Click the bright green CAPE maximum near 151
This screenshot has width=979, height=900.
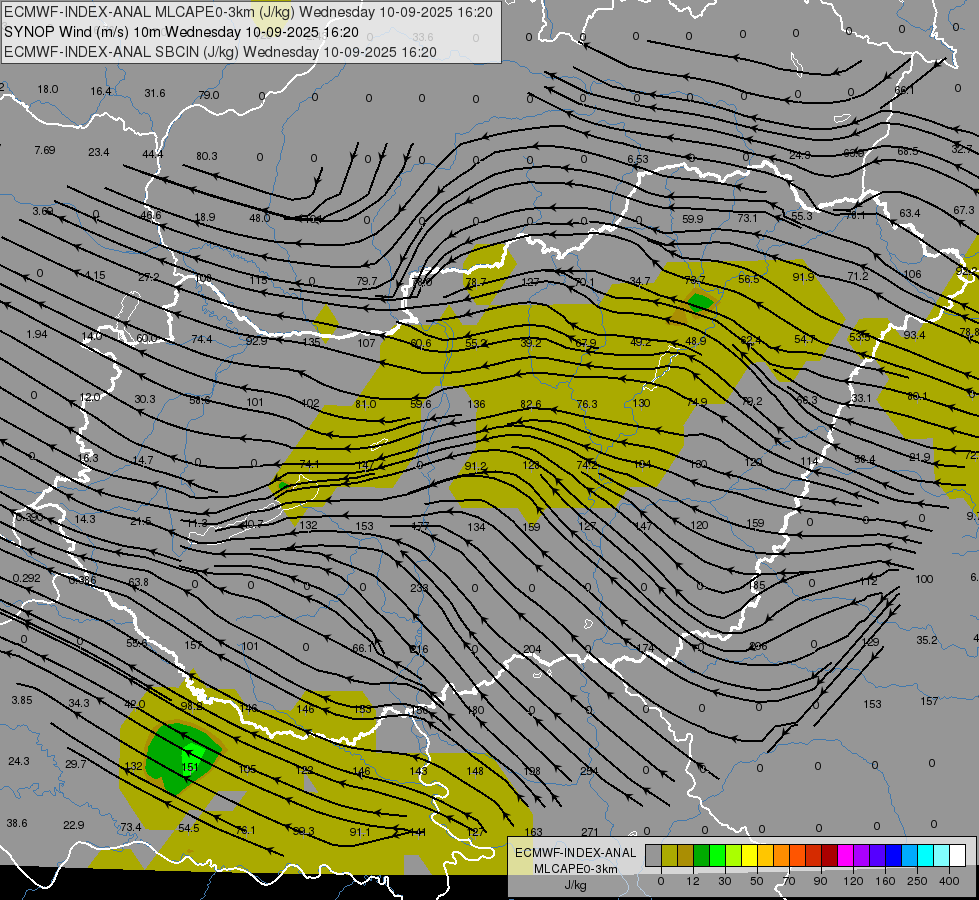[194, 751]
